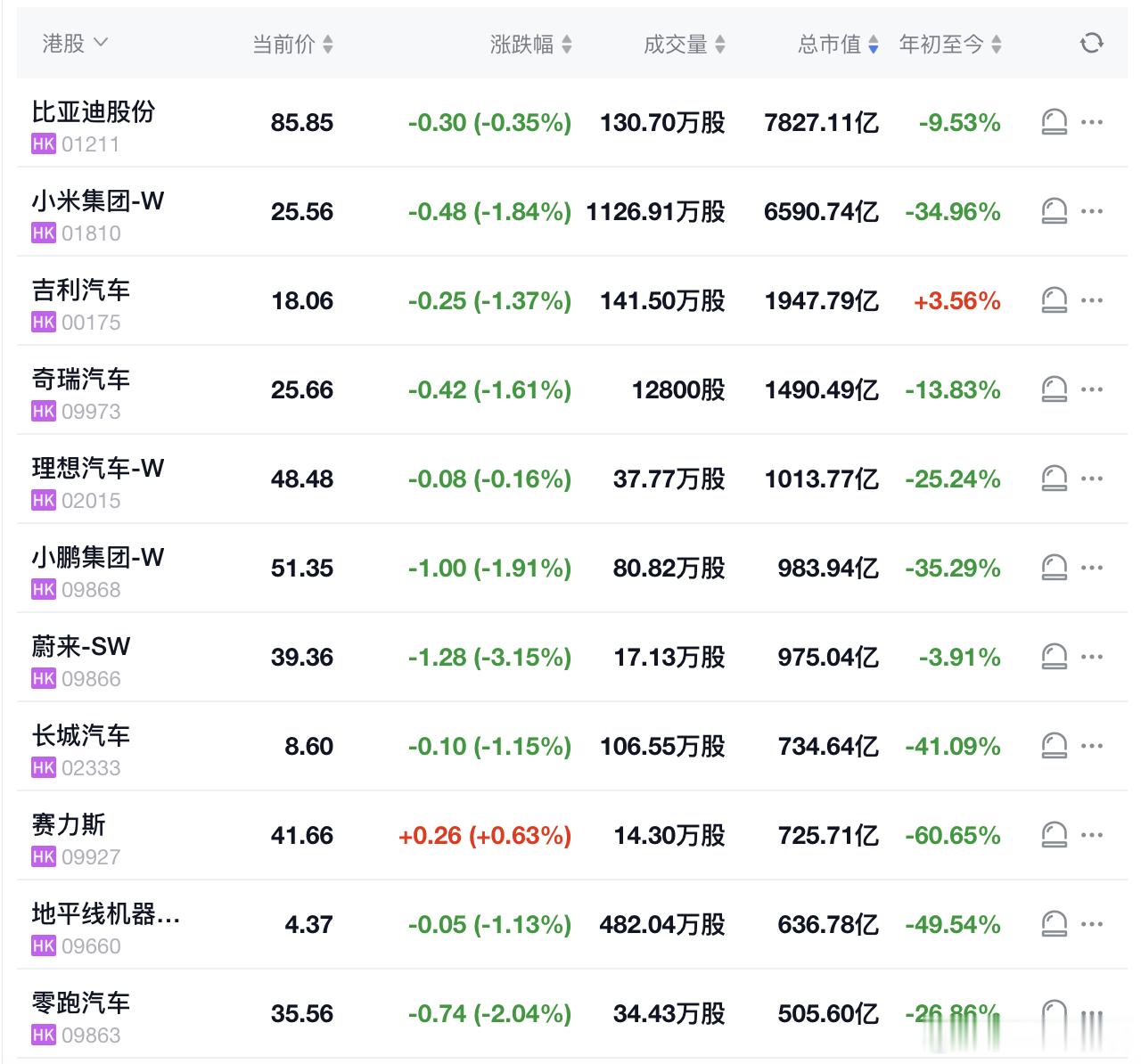Open more options for 小鹏集团-W
This screenshot has width=1141, height=1064.
pyautogui.click(x=1092, y=568)
